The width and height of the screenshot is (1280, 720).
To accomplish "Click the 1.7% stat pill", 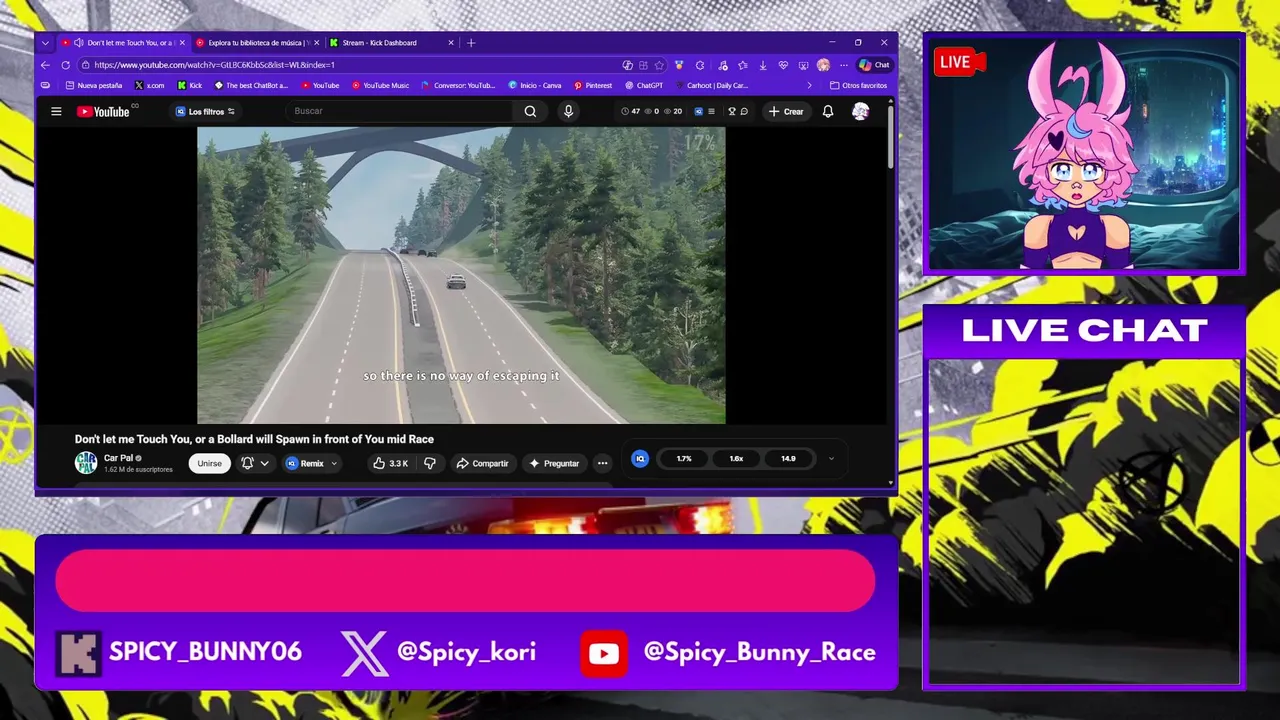I will (x=684, y=458).
